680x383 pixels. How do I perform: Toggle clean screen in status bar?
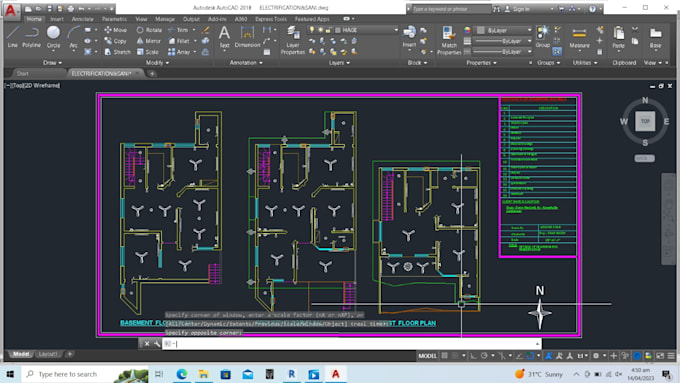click(660, 356)
